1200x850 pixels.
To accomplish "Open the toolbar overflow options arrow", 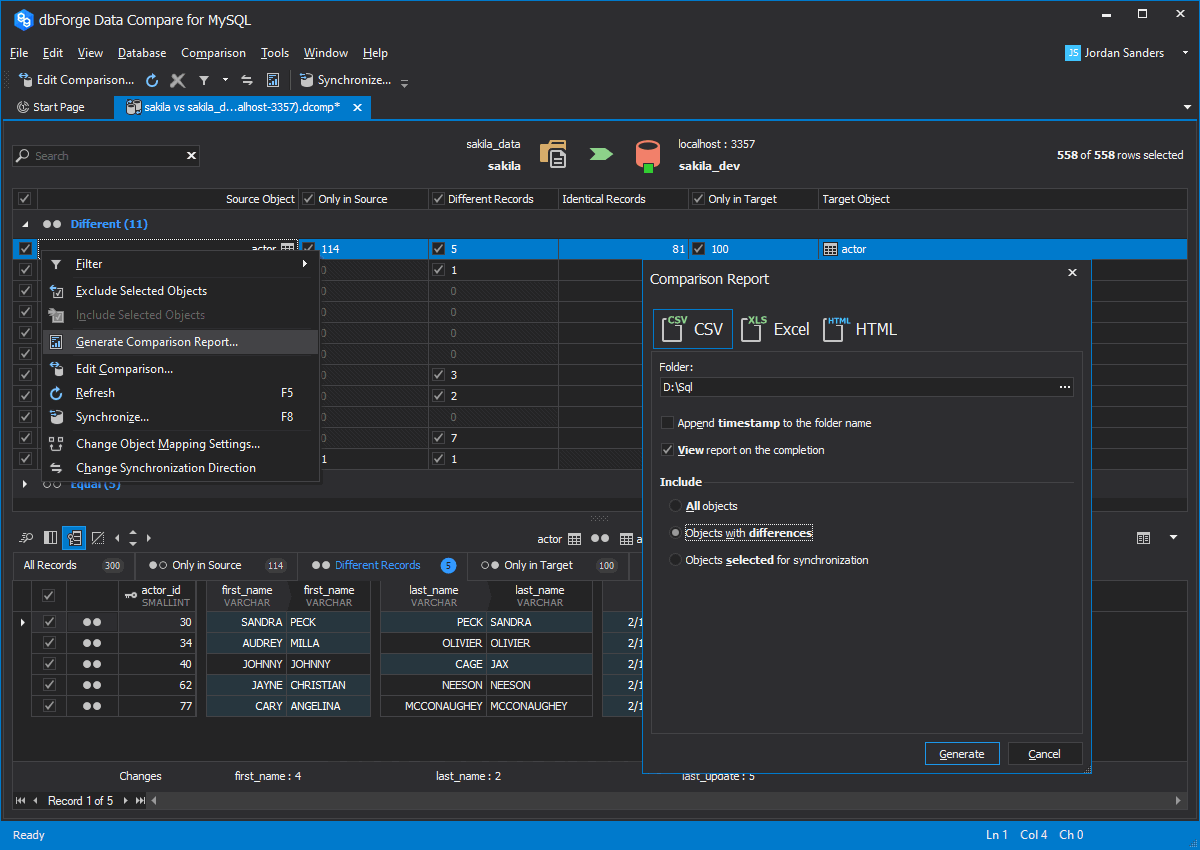I will coord(404,82).
